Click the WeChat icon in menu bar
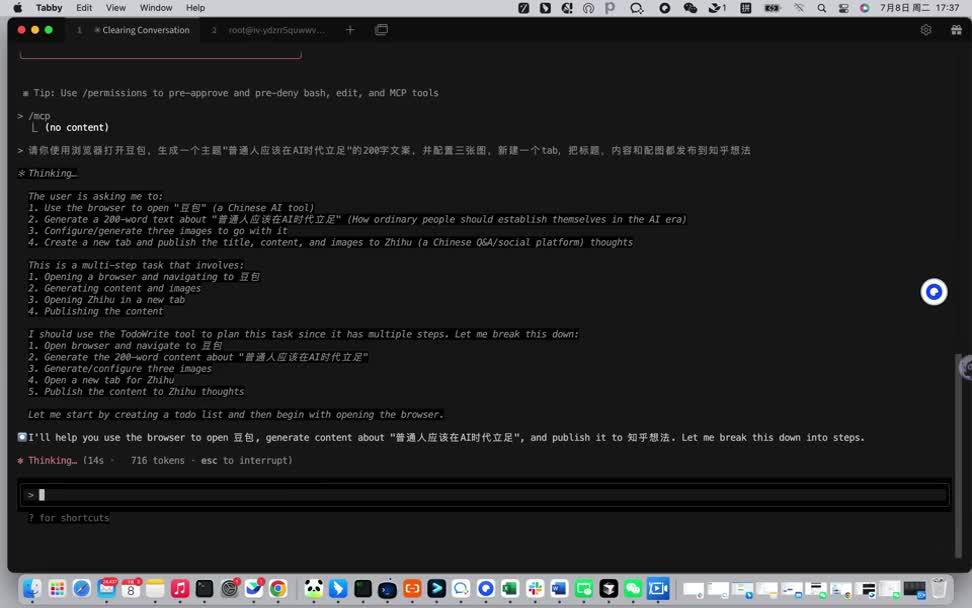This screenshot has height=608, width=972. [x=690, y=7]
